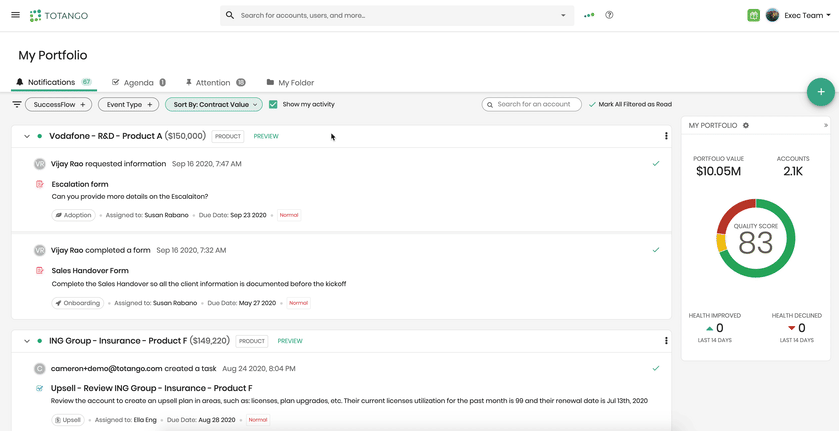This screenshot has height=431, width=839.
Task: Click Mark All Filtered as Read
Action: (630, 104)
